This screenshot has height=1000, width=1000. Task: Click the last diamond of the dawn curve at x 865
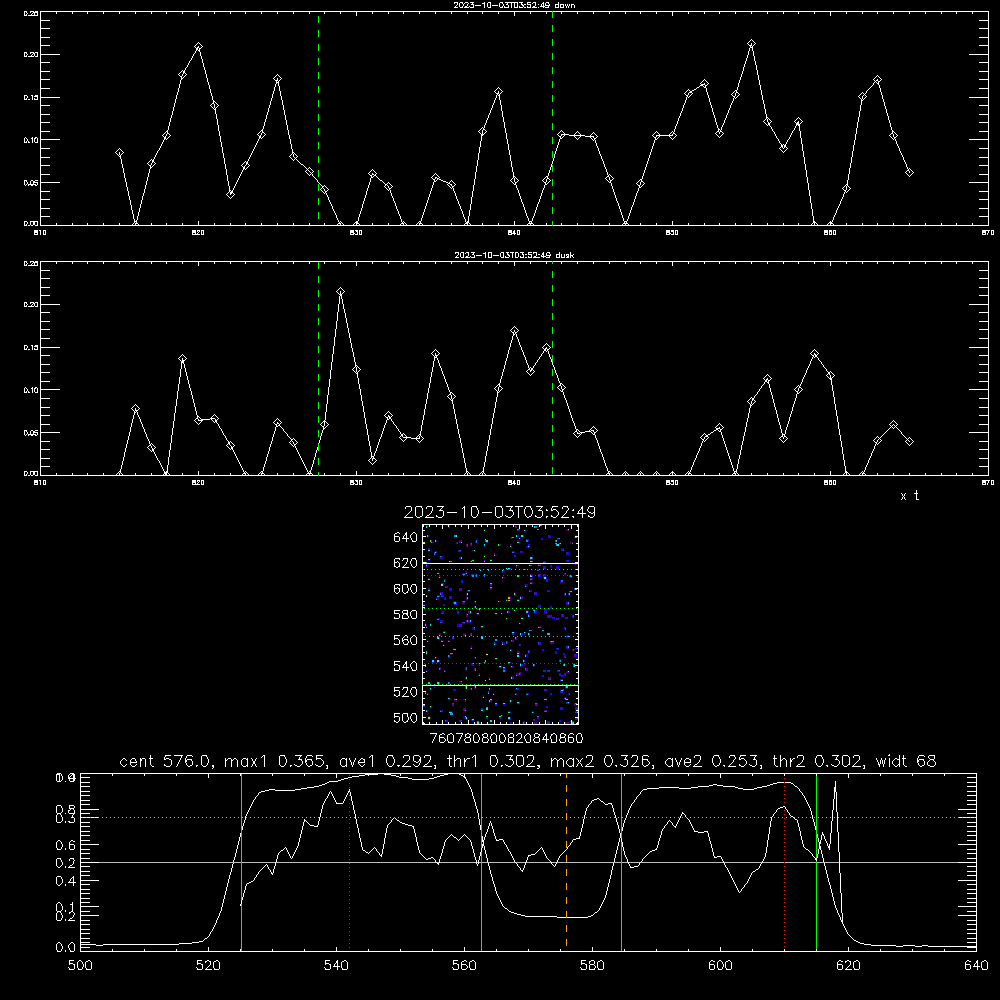pyautogui.click(x=909, y=172)
